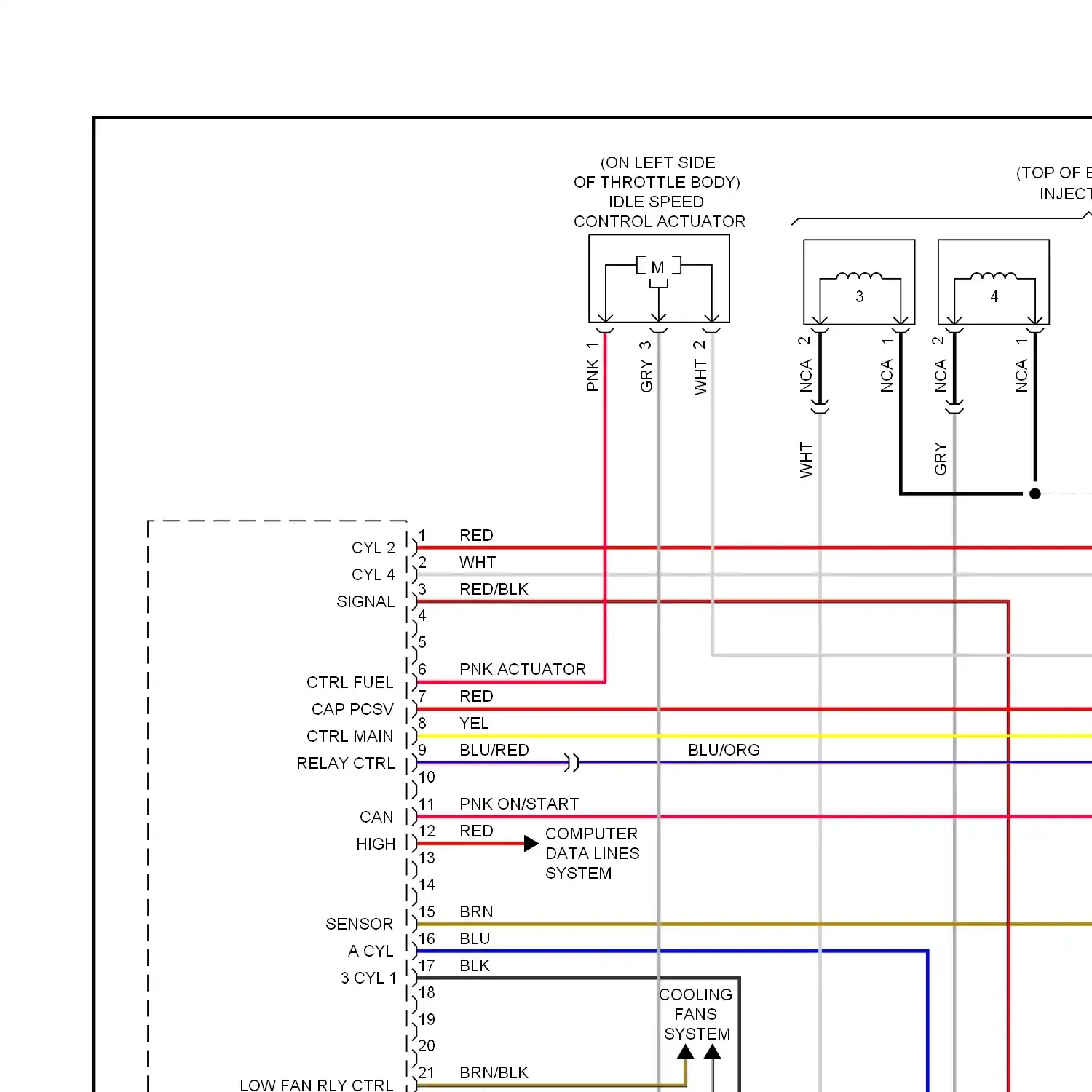Click the vertical WHT 2 wire label
Screen dimensions: 1092x1092
click(x=700, y=368)
